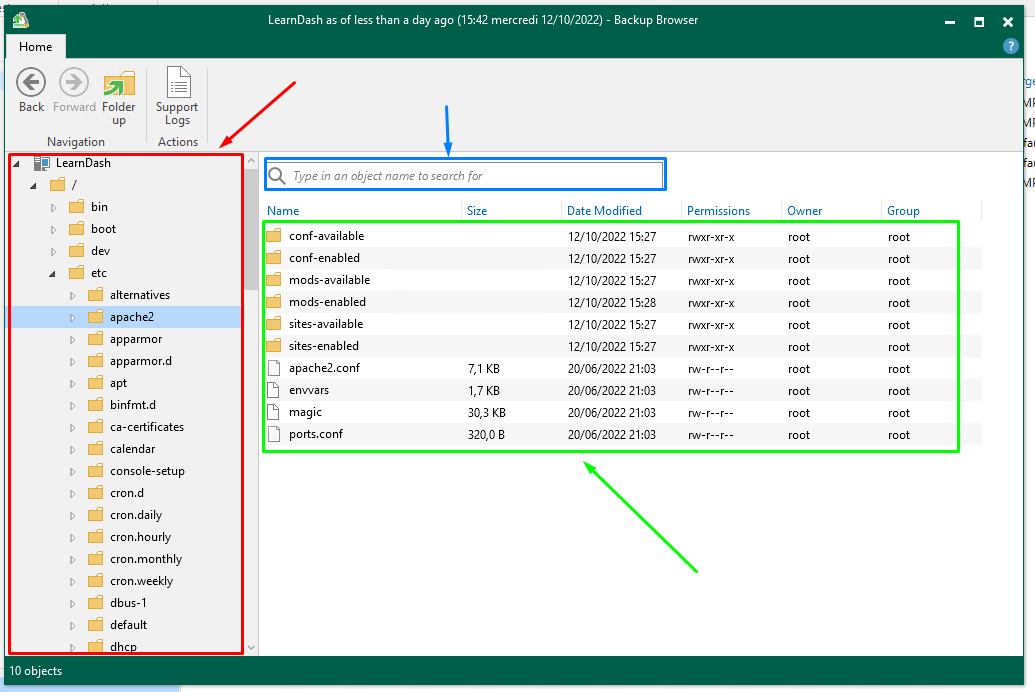
Task: Expand the apache2 folder node
Action: tap(73, 318)
